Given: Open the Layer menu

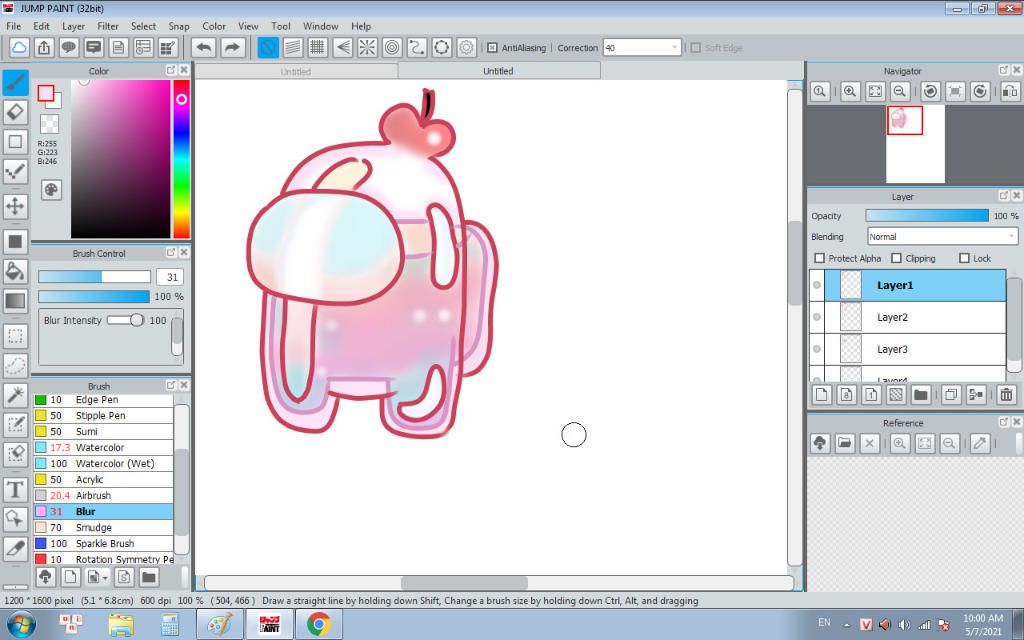Looking at the screenshot, I should pyautogui.click(x=73, y=26).
